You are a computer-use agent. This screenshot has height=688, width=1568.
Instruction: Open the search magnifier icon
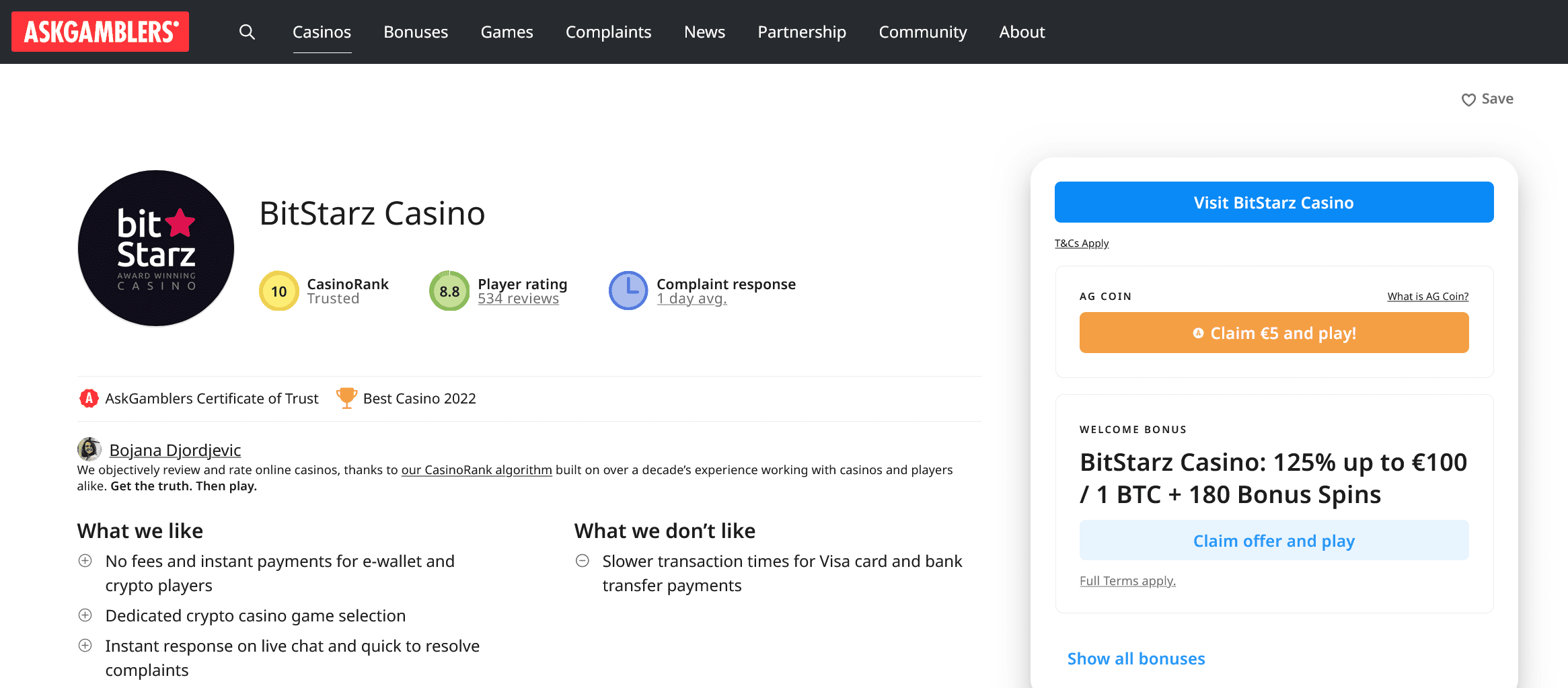coord(247,32)
